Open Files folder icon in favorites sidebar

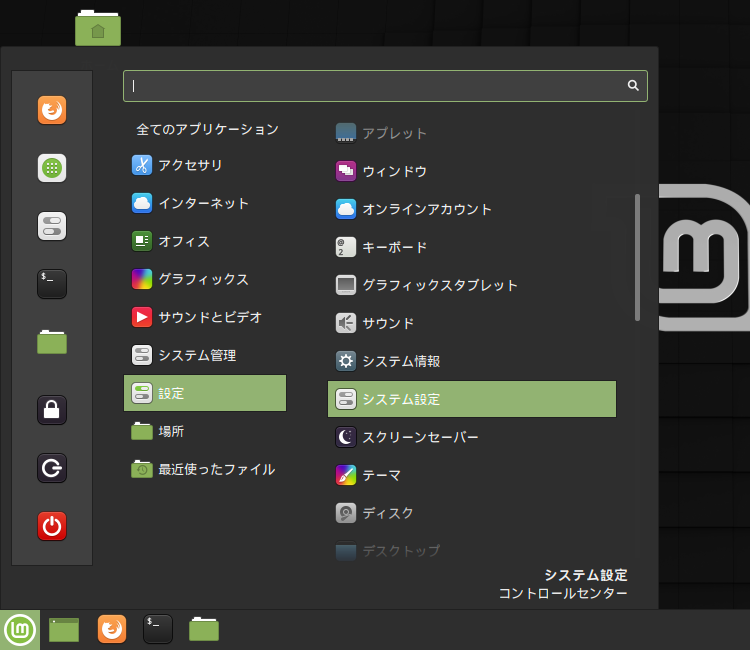[52, 342]
